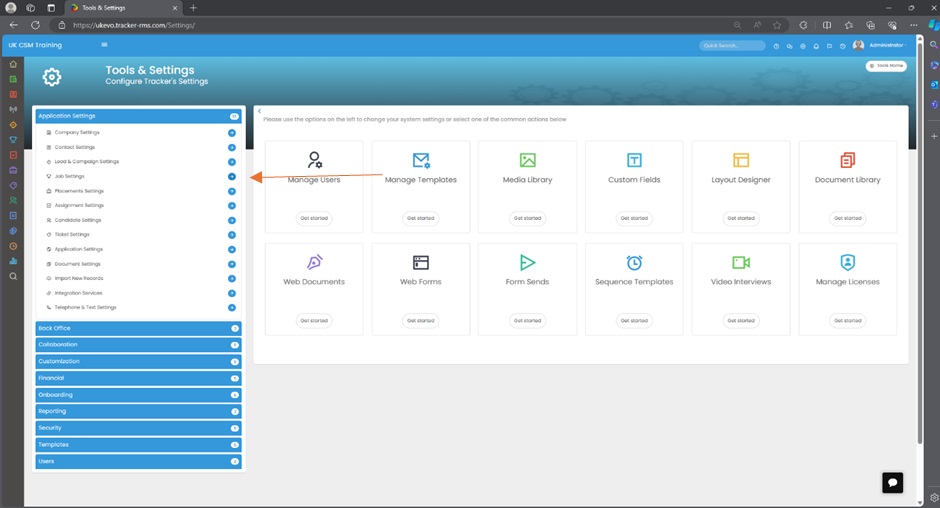Collapse the Application Settings section

(x=138, y=116)
